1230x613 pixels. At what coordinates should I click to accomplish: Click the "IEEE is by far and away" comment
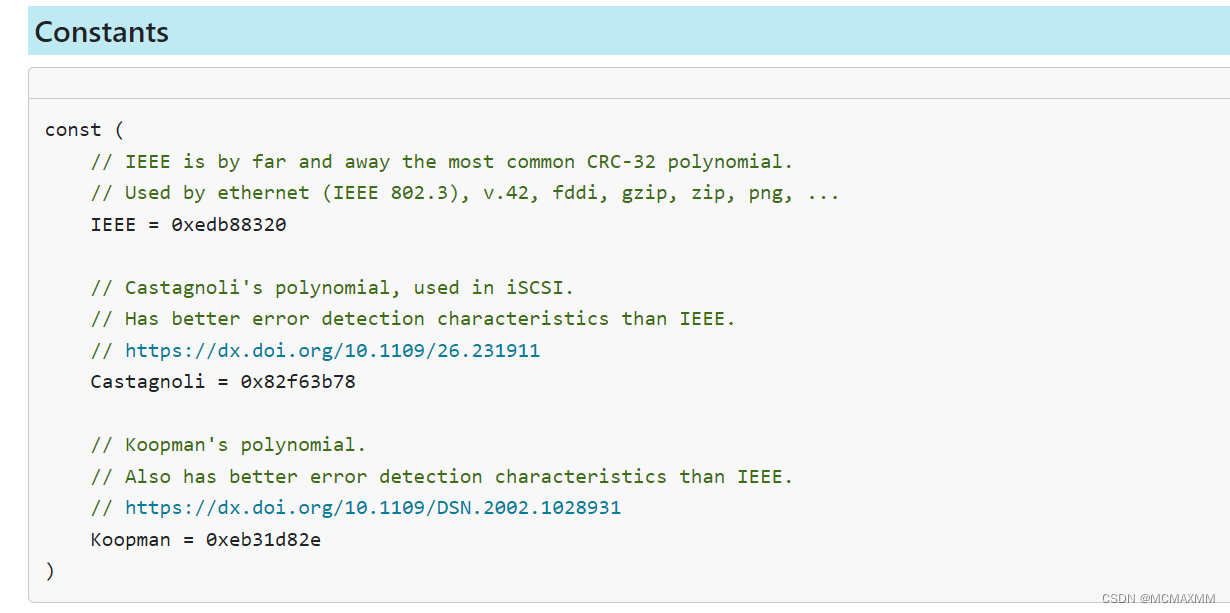click(x=441, y=162)
